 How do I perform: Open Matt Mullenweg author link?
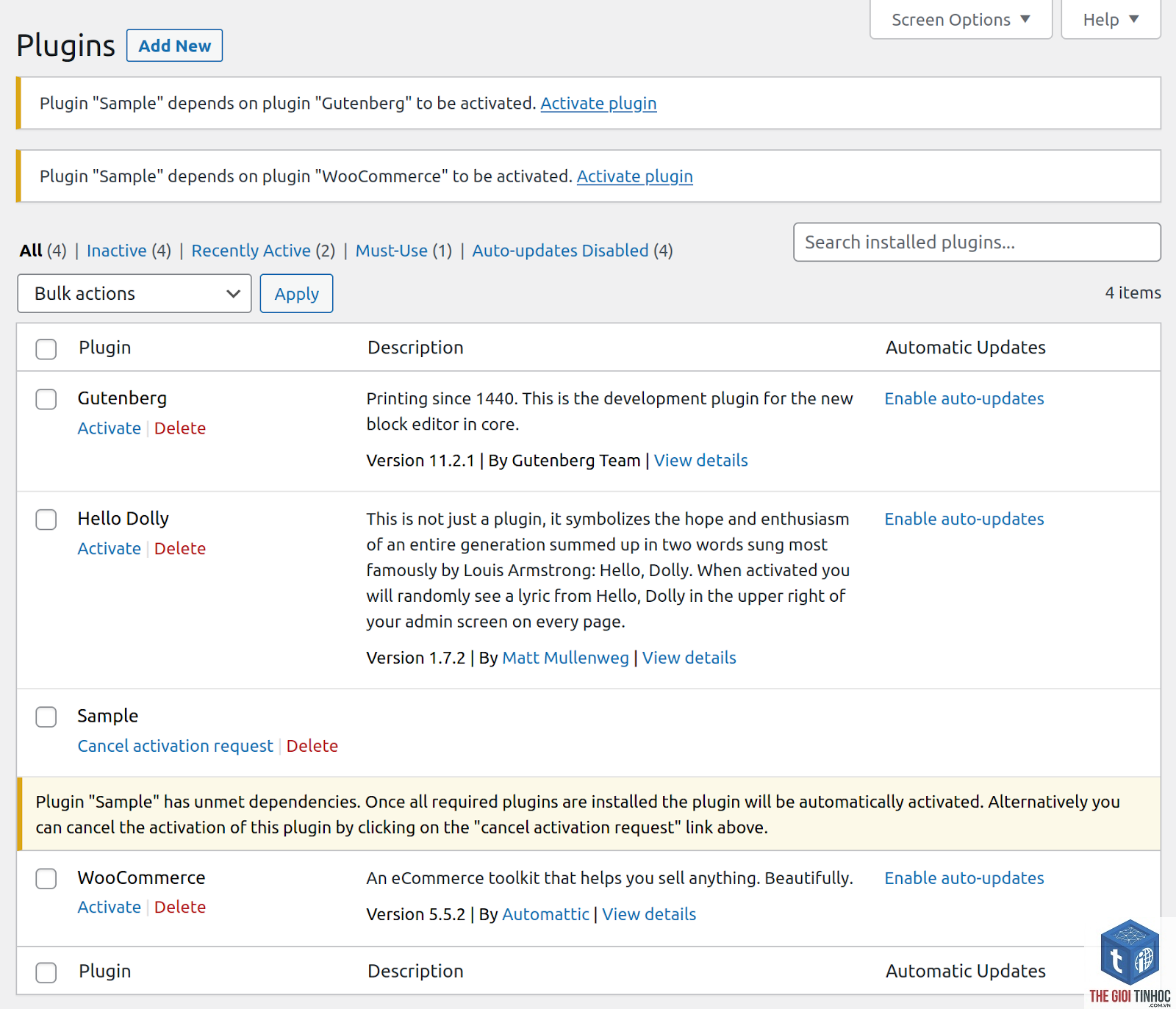point(565,658)
